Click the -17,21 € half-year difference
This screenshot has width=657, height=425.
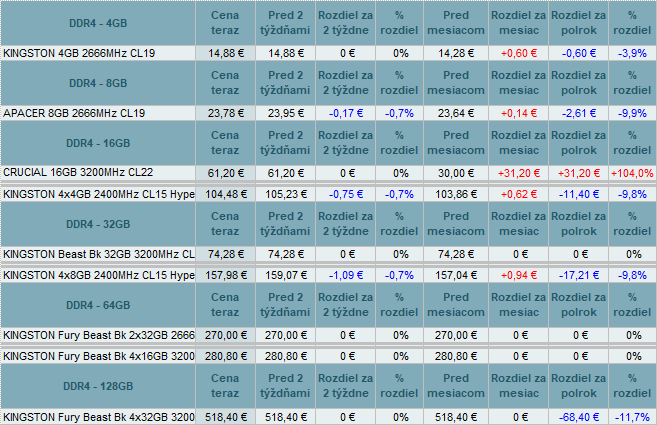coord(579,275)
